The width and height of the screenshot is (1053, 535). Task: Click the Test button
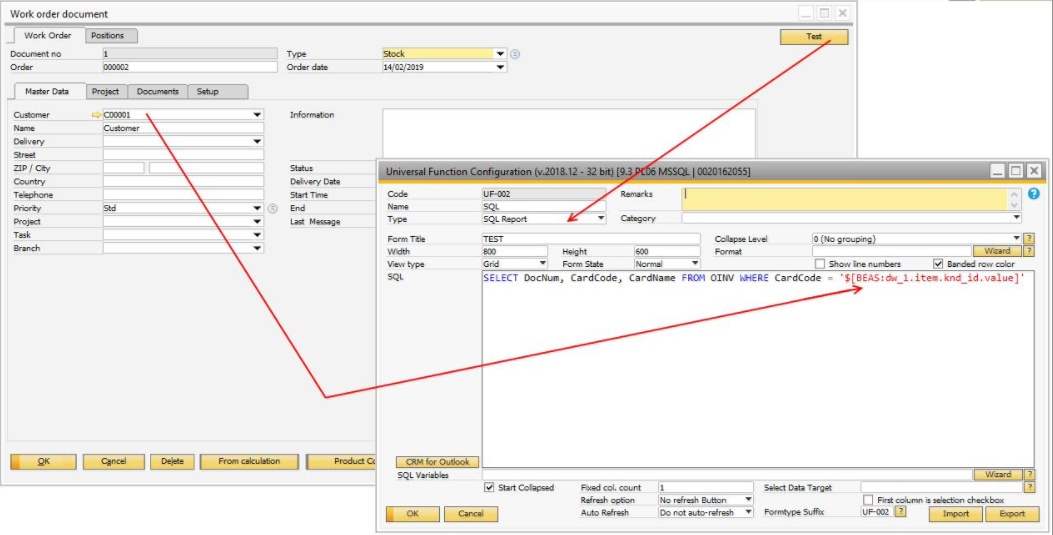[813, 37]
